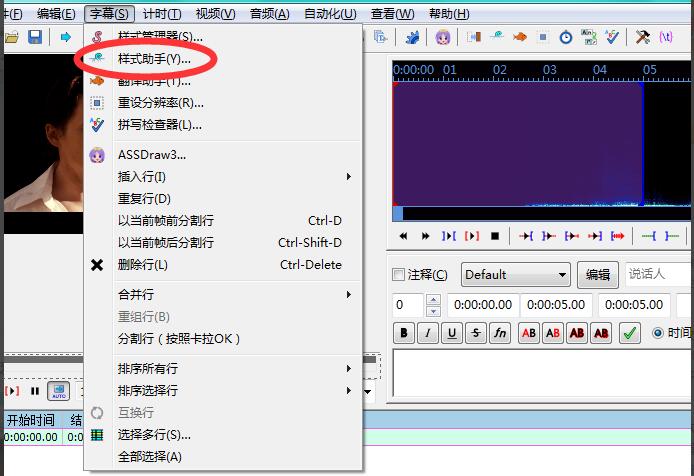694x476 pixels.
Task: Open the Default style dropdown
Action: pos(516,275)
